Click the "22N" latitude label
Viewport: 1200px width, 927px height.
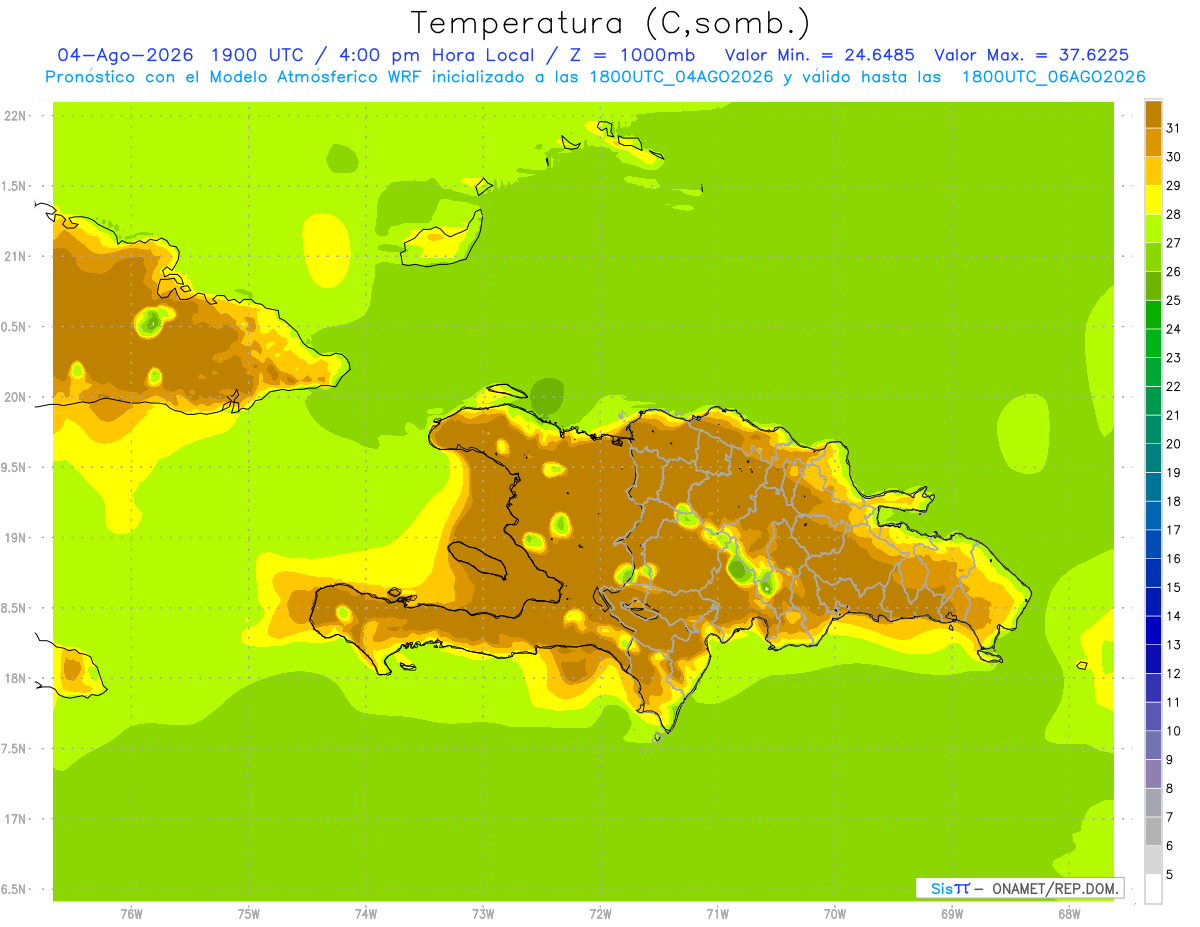pos(16,116)
